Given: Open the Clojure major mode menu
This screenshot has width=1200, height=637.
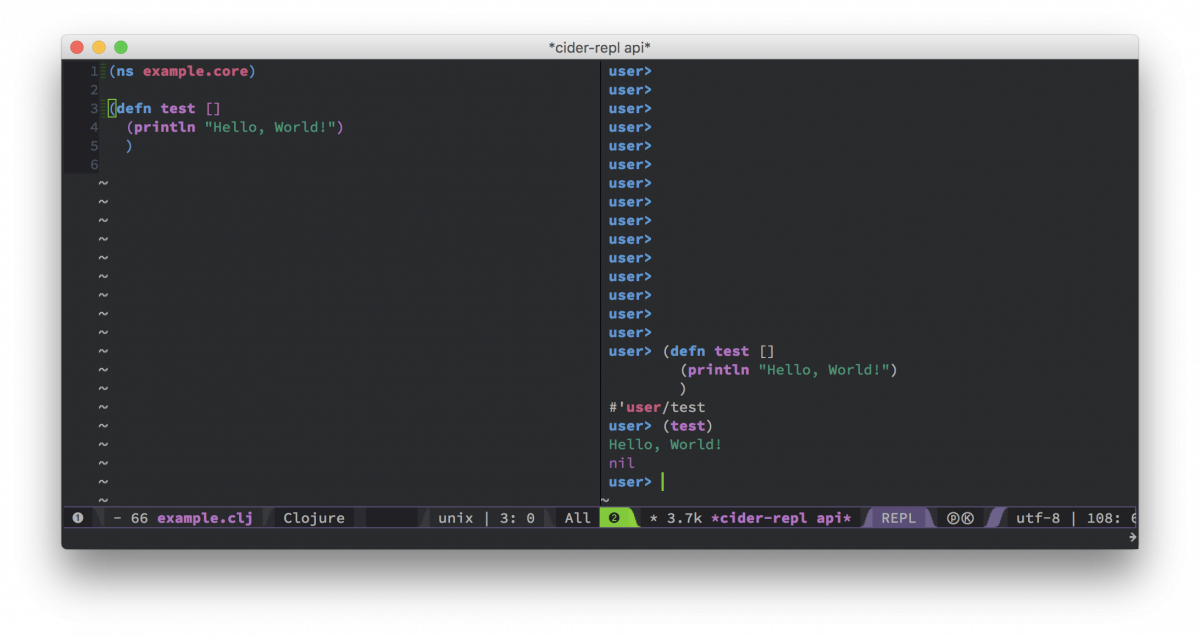Looking at the screenshot, I should 314,517.
